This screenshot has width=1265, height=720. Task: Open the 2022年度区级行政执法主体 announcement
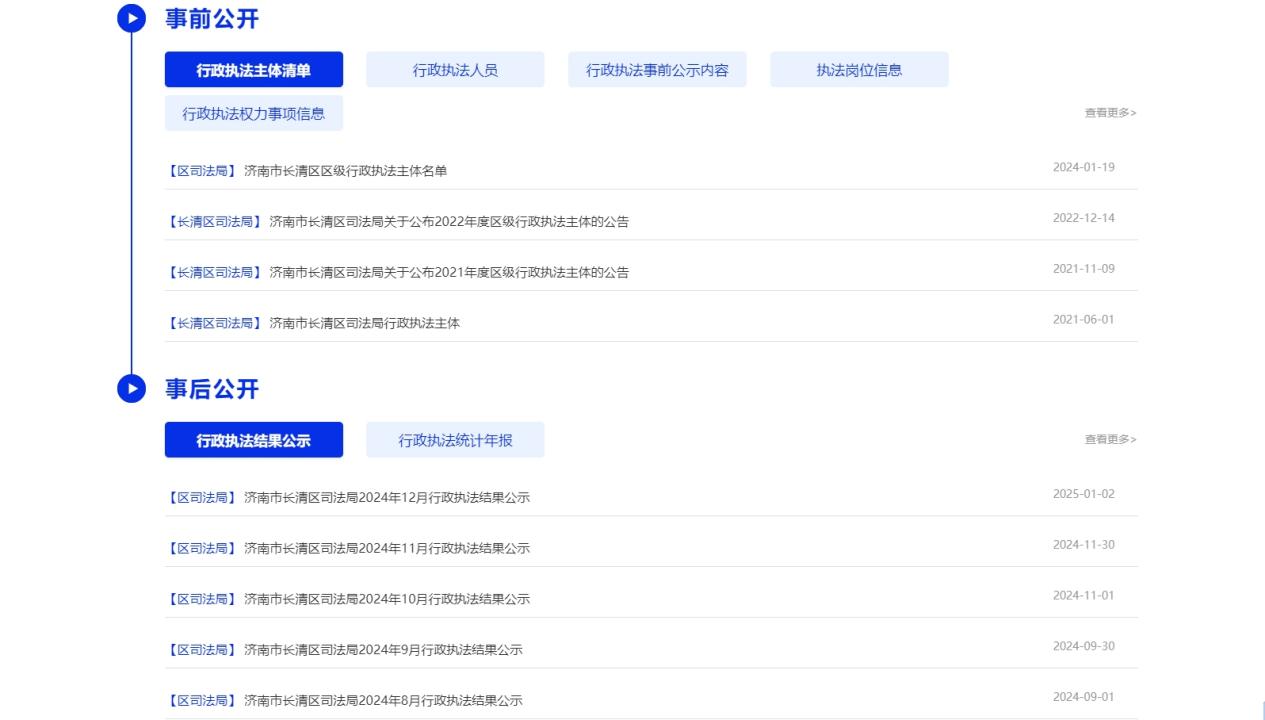[449, 222]
